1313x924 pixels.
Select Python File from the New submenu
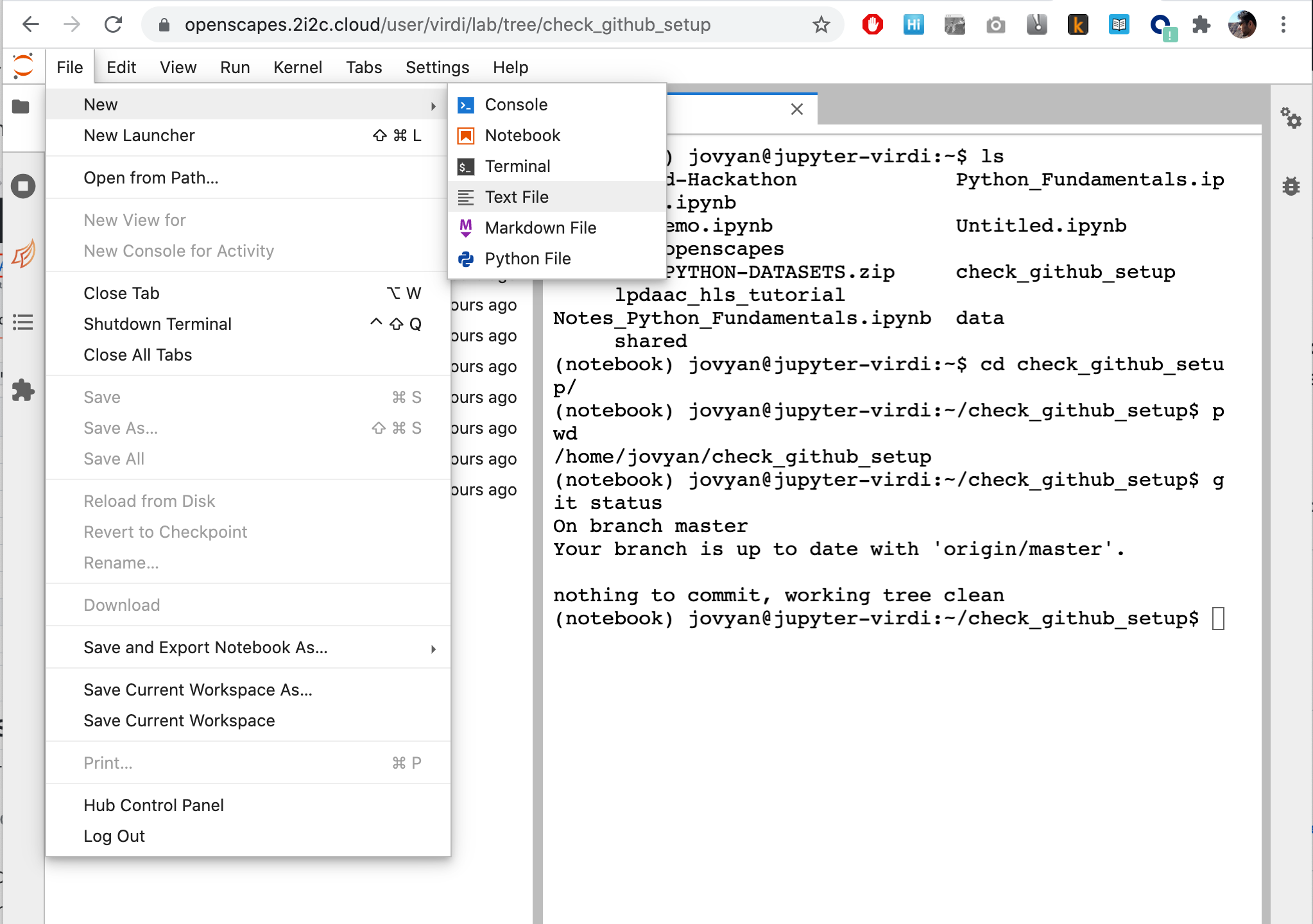pyautogui.click(x=528, y=258)
